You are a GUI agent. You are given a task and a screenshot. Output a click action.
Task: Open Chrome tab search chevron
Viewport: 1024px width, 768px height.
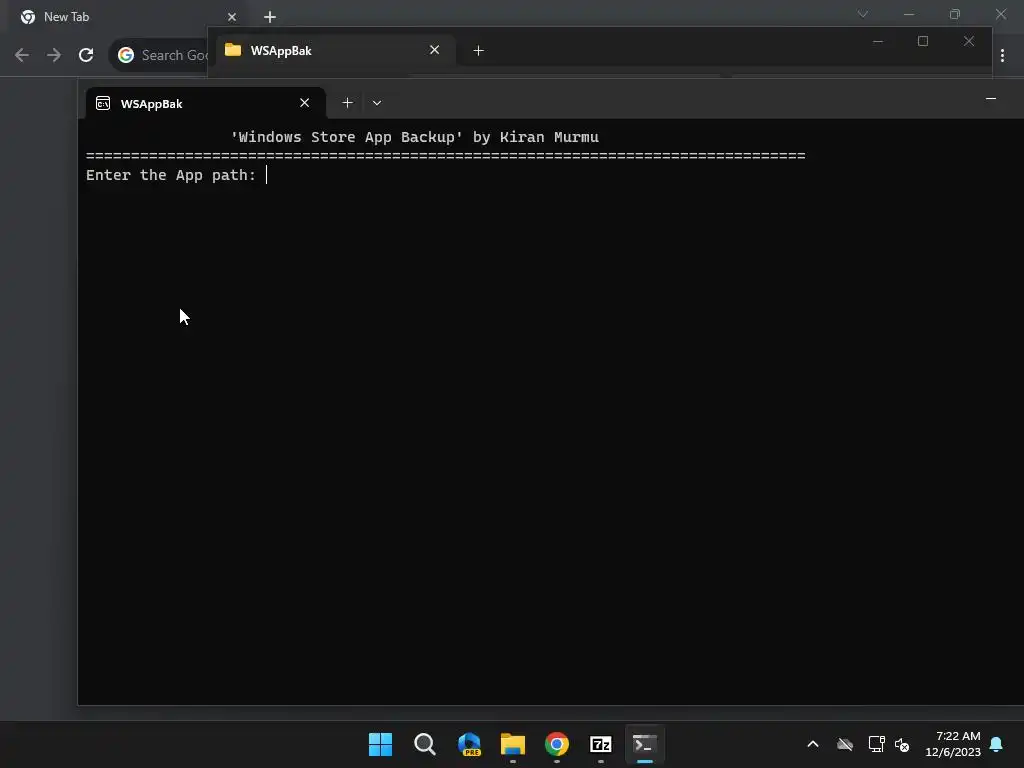863,14
